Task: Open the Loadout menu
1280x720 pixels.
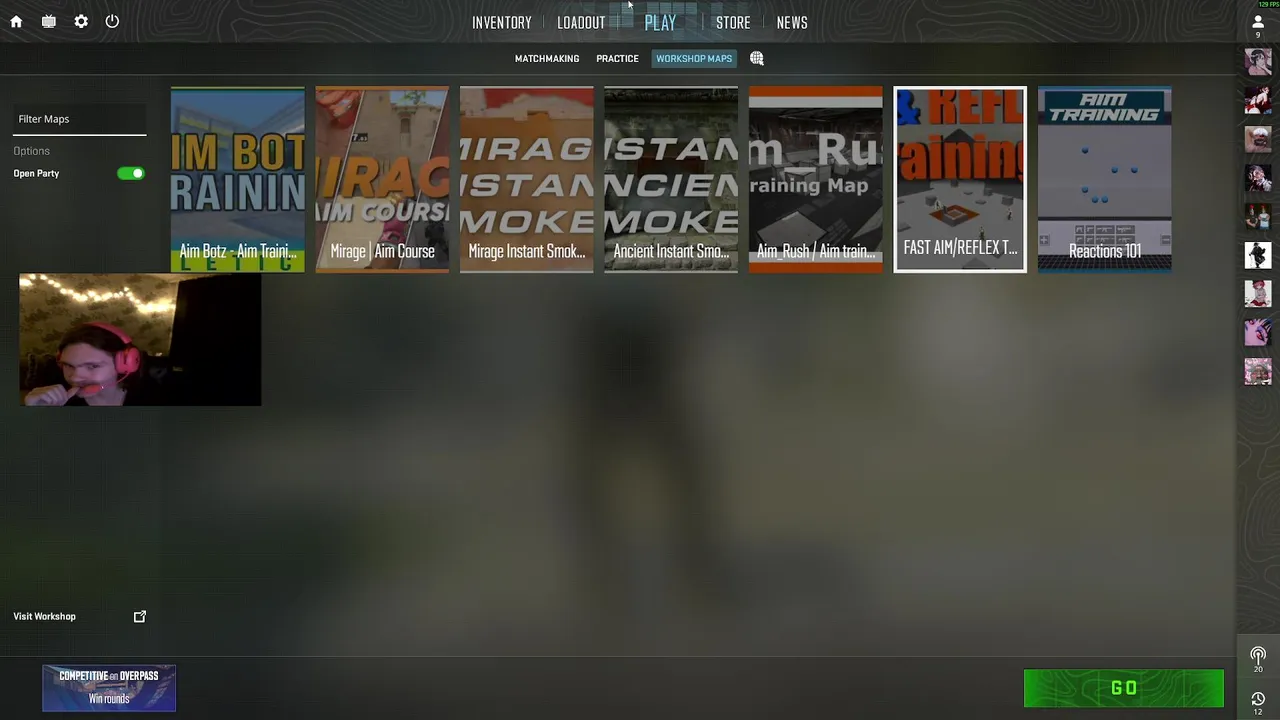Action: pos(581,22)
